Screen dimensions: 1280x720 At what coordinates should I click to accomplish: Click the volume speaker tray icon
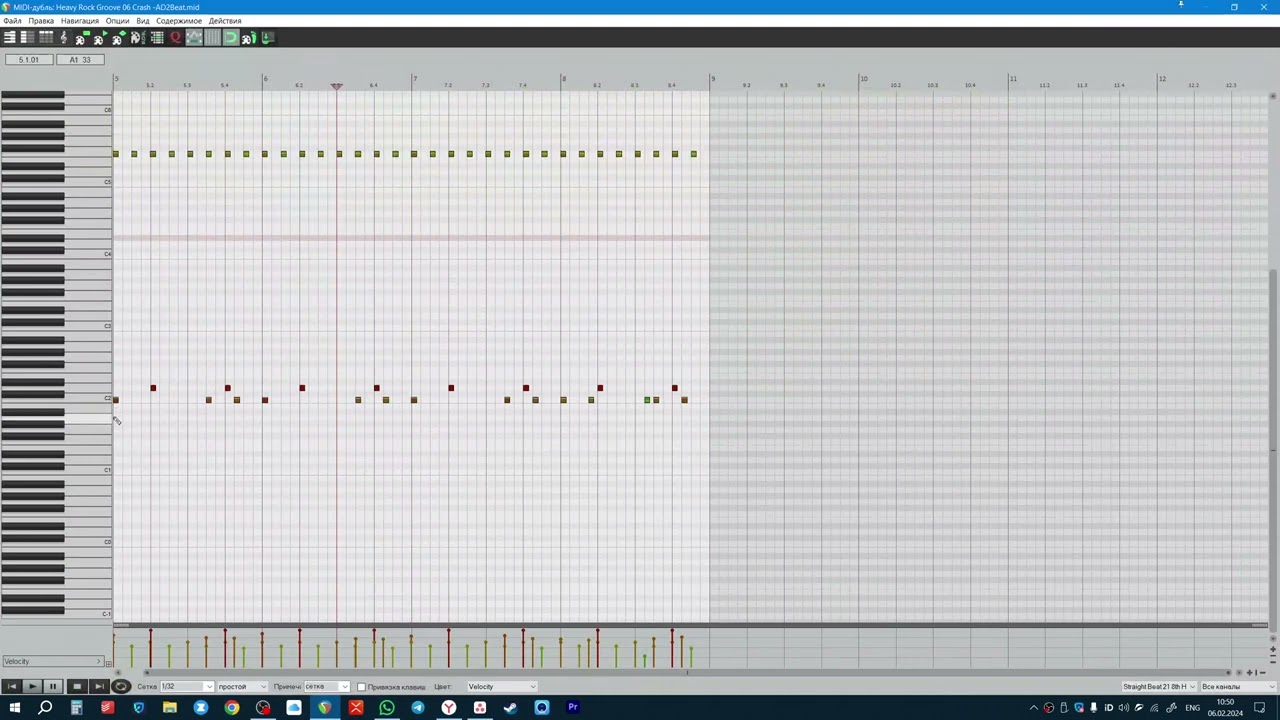pos(1124,708)
